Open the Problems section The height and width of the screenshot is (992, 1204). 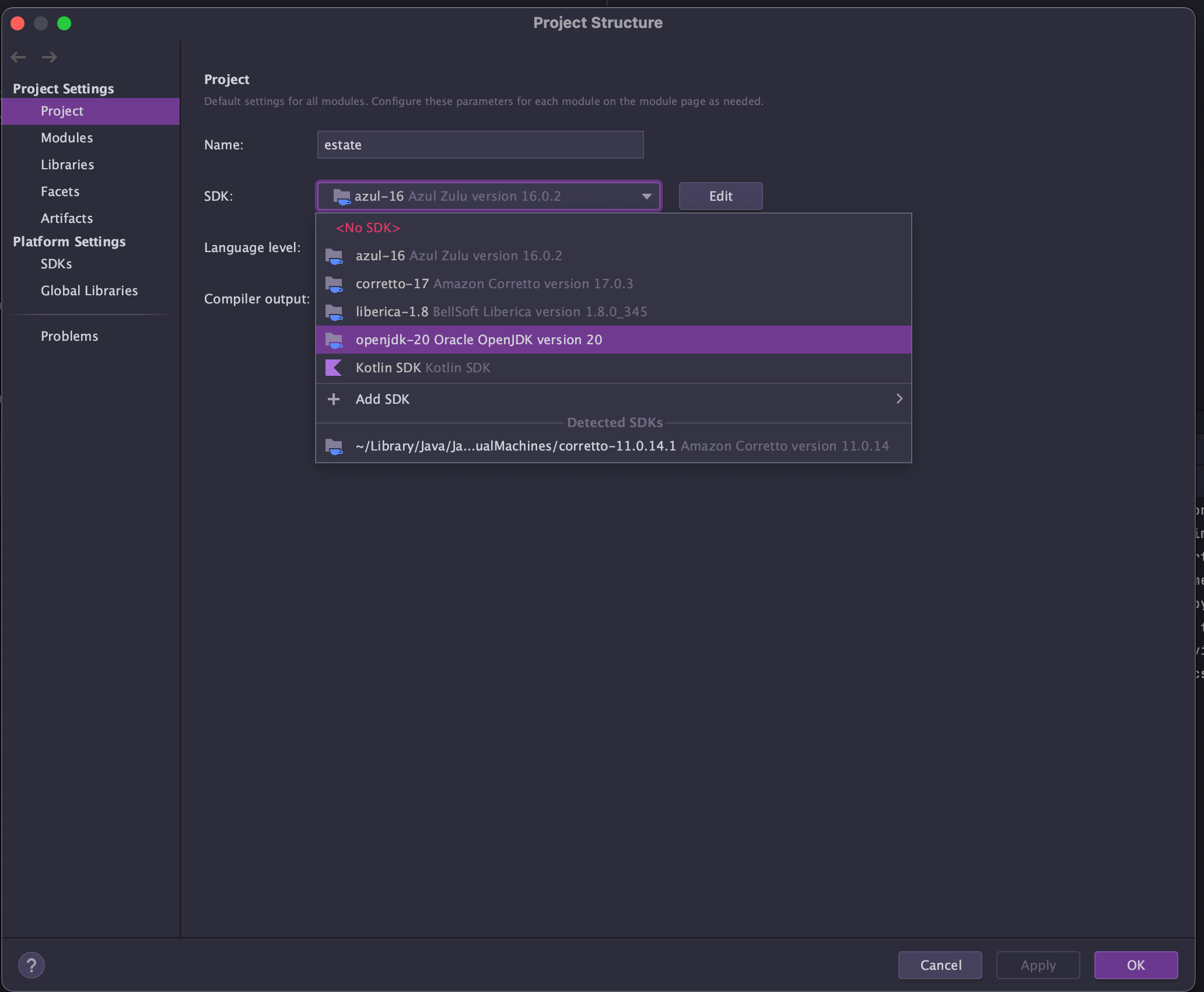[x=69, y=336]
